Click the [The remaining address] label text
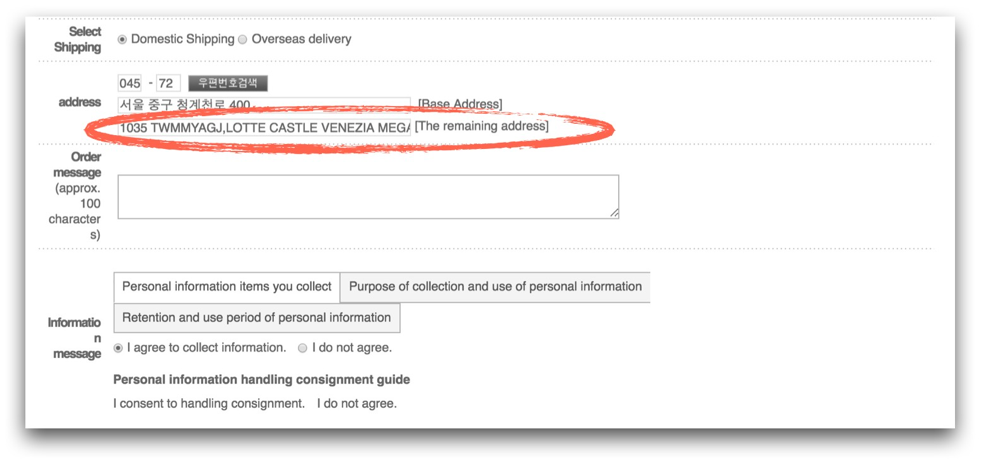This screenshot has width=987, height=460. click(x=482, y=126)
